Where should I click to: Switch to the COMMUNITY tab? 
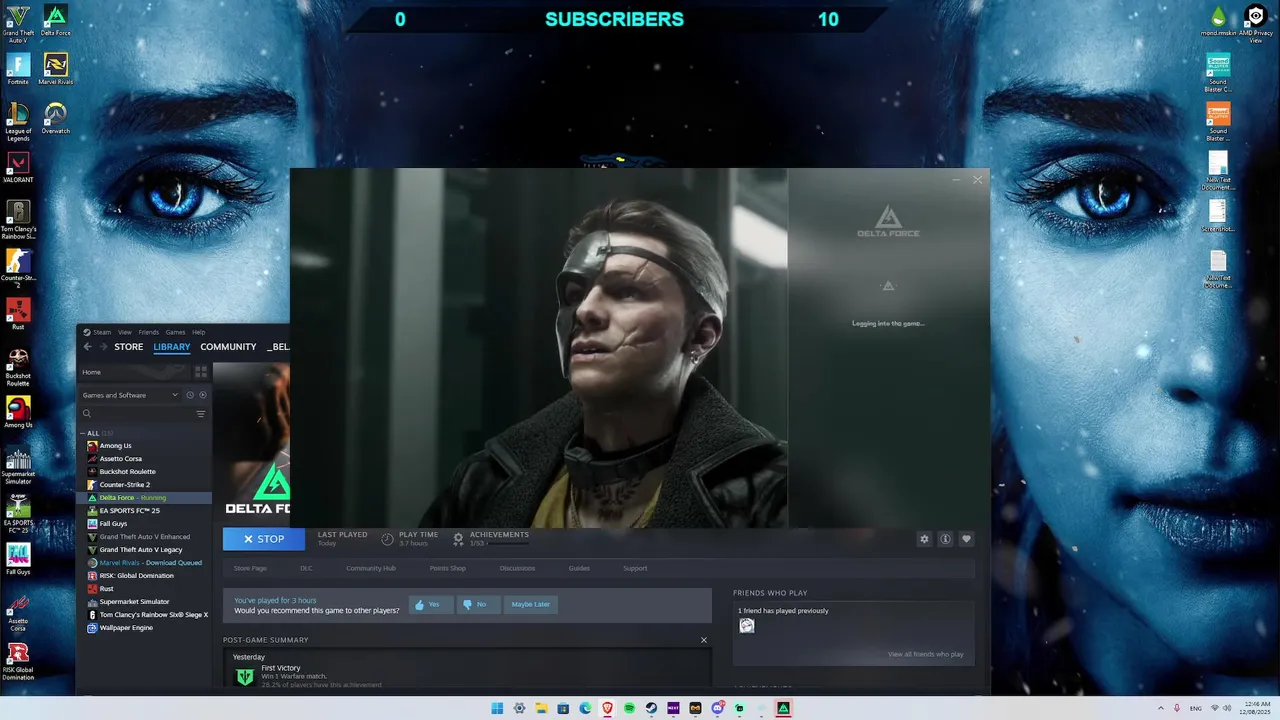228,347
